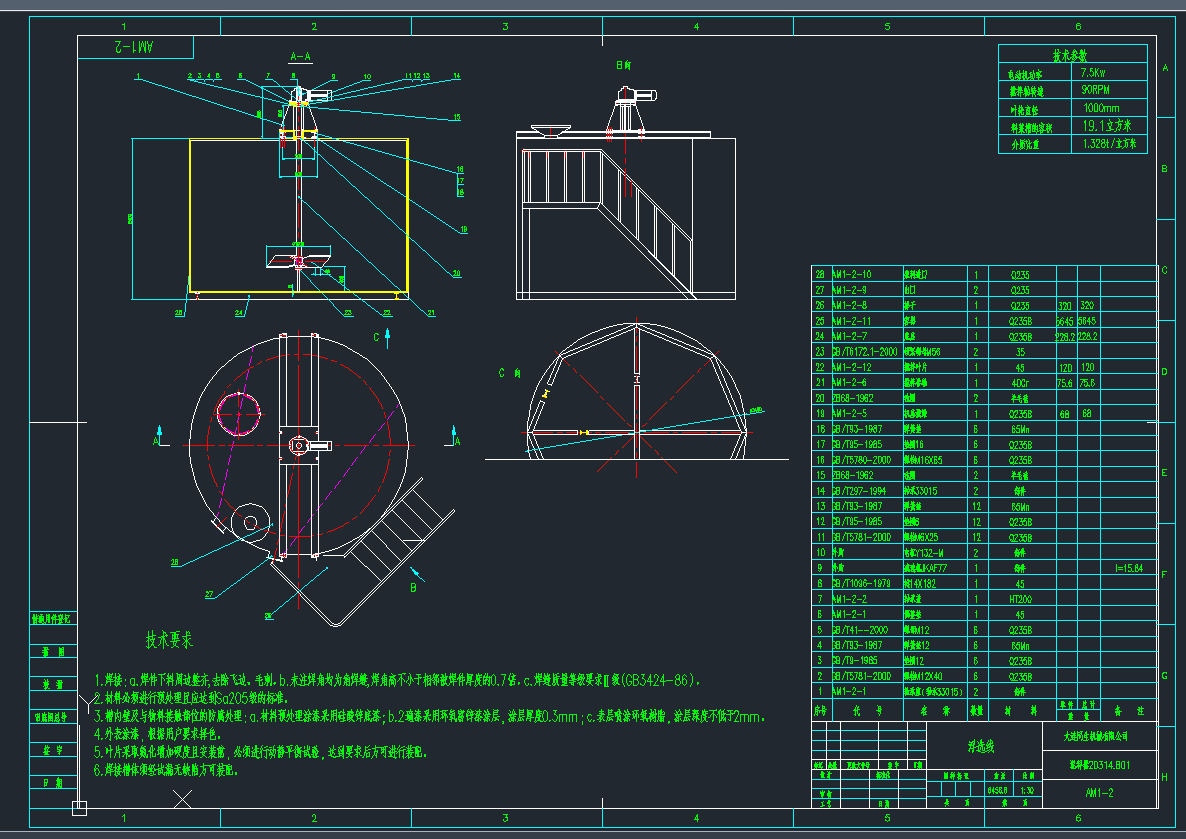Select the 浮选线 title block text

[x=981, y=747]
